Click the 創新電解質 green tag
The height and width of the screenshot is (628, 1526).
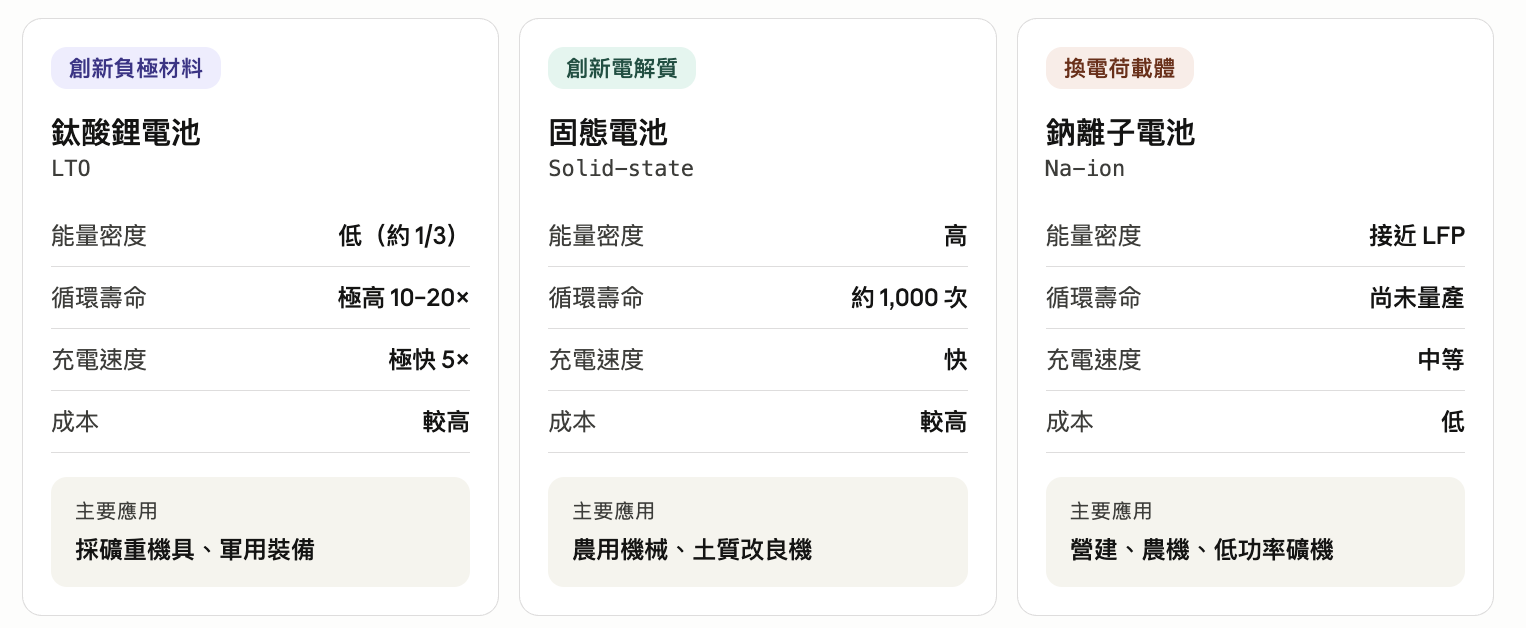click(x=621, y=68)
